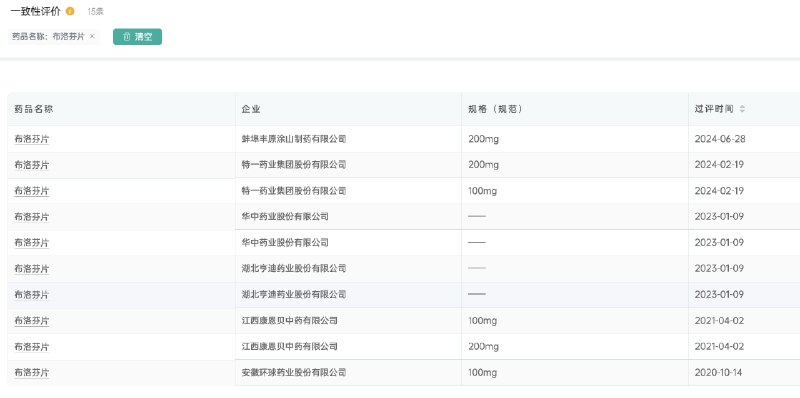Open 布洛芬片 link in first 华中药业 row
This screenshot has height=398, width=800.
[x=32, y=217]
